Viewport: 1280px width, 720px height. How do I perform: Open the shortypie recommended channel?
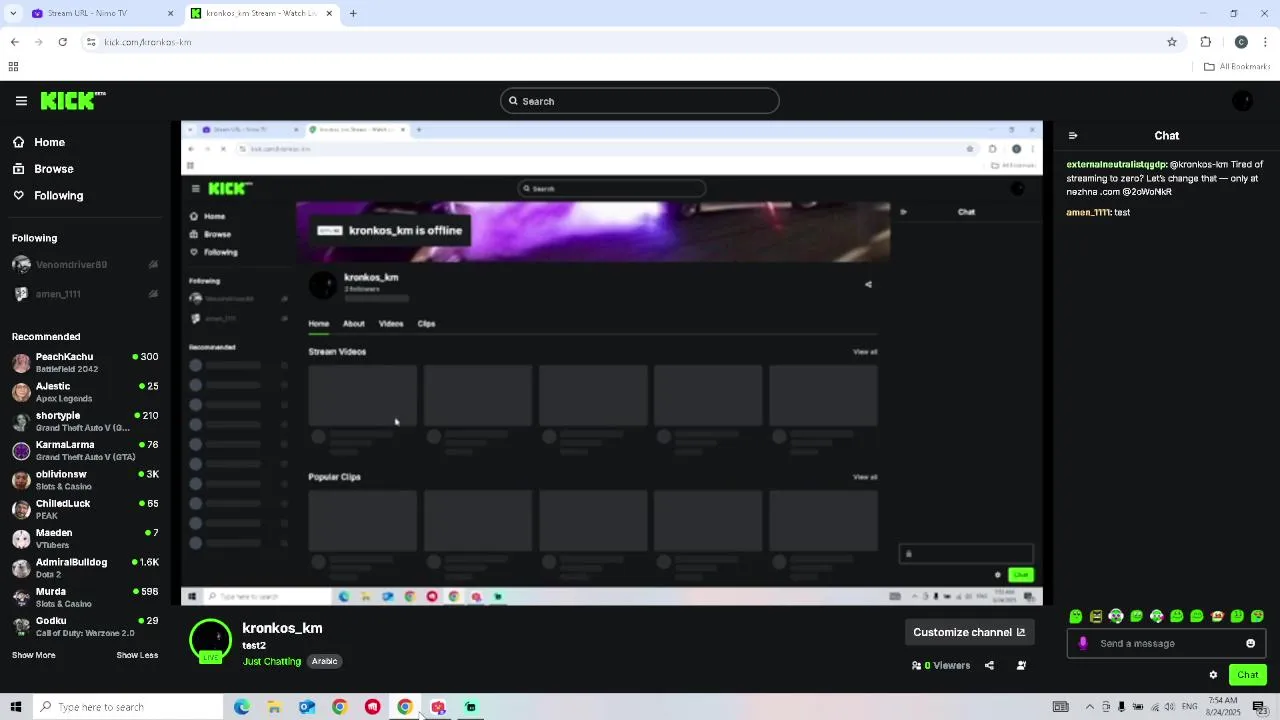pyautogui.click(x=85, y=421)
